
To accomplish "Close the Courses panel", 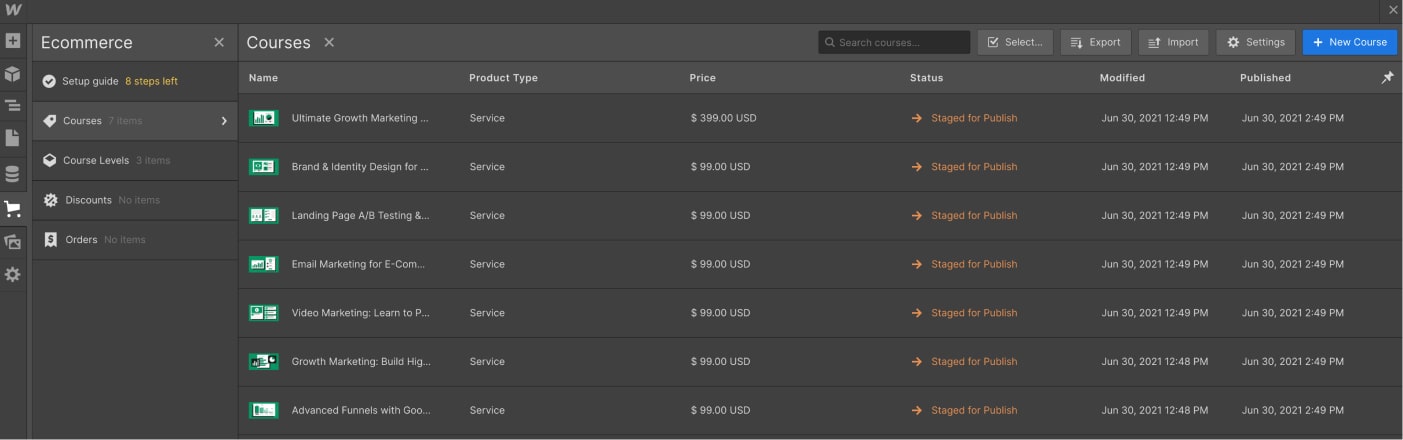I will [329, 42].
